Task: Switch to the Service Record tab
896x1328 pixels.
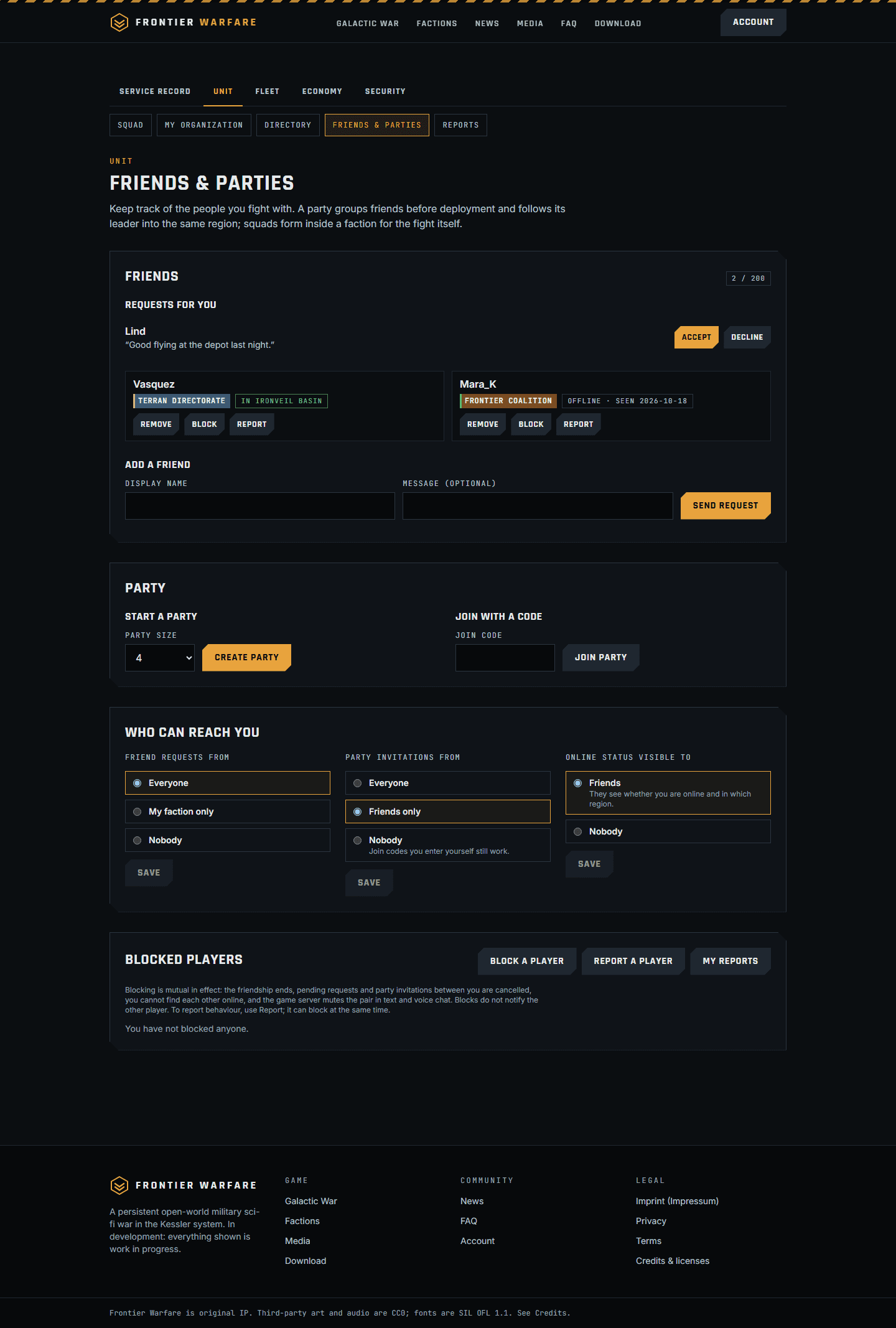Action: pos(155,91)
